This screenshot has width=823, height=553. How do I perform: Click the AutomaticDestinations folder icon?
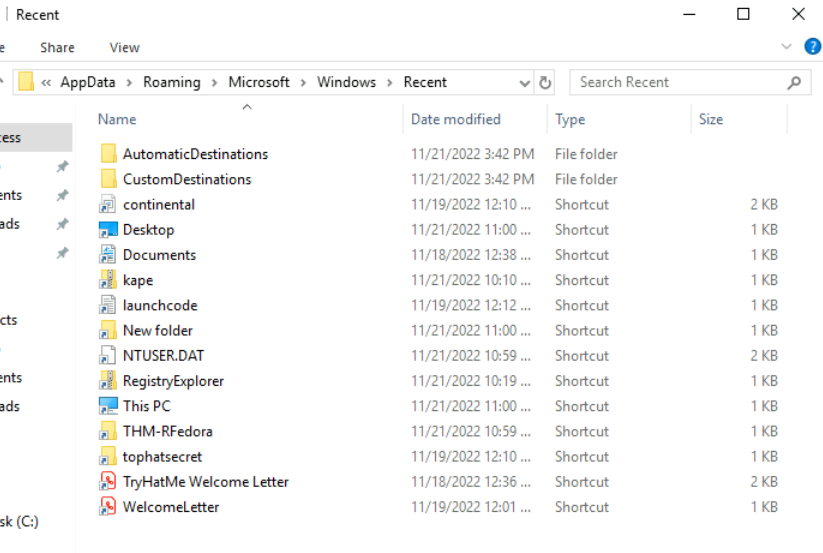point(108,154)
